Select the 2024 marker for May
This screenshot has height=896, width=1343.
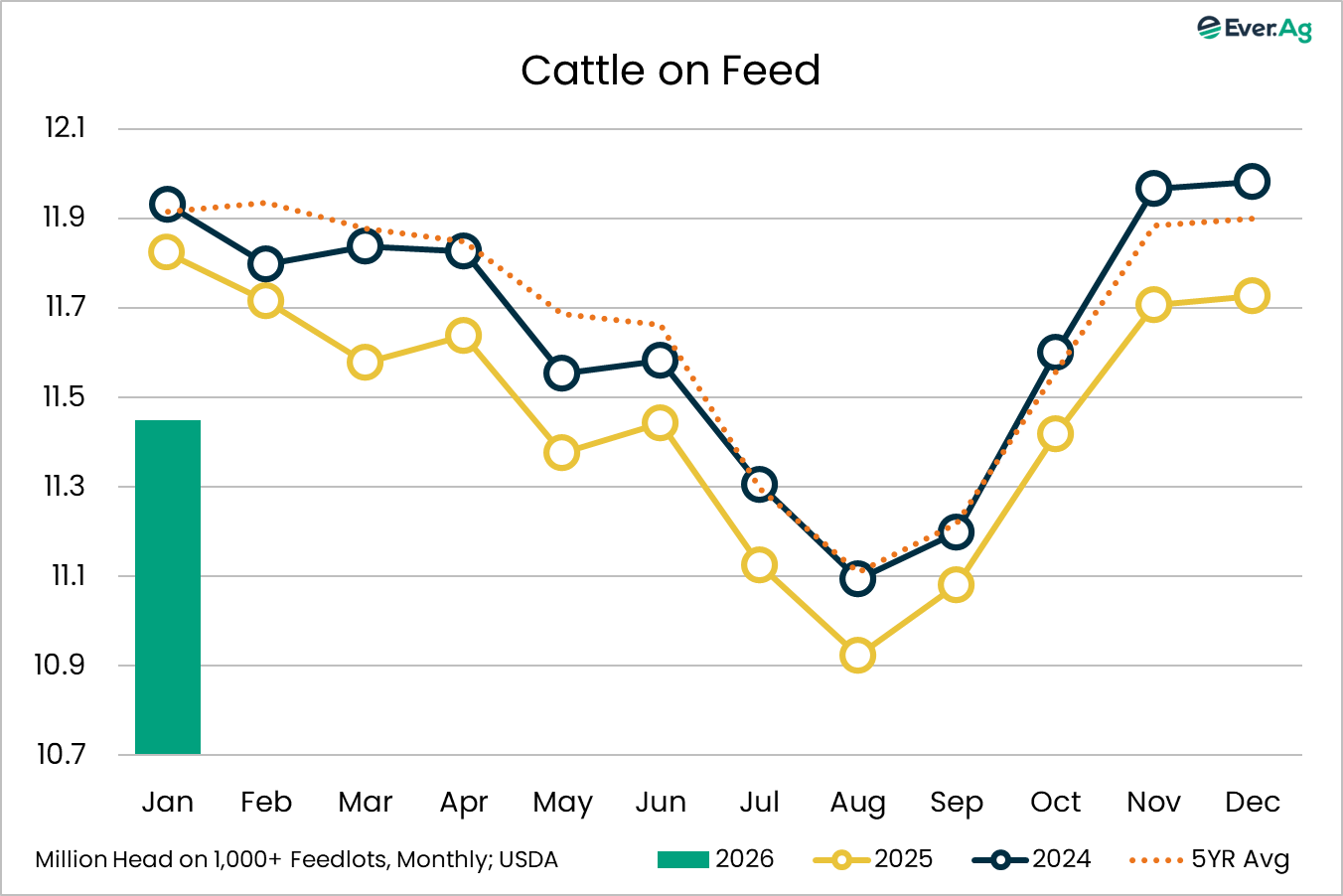tap(561, 373)
